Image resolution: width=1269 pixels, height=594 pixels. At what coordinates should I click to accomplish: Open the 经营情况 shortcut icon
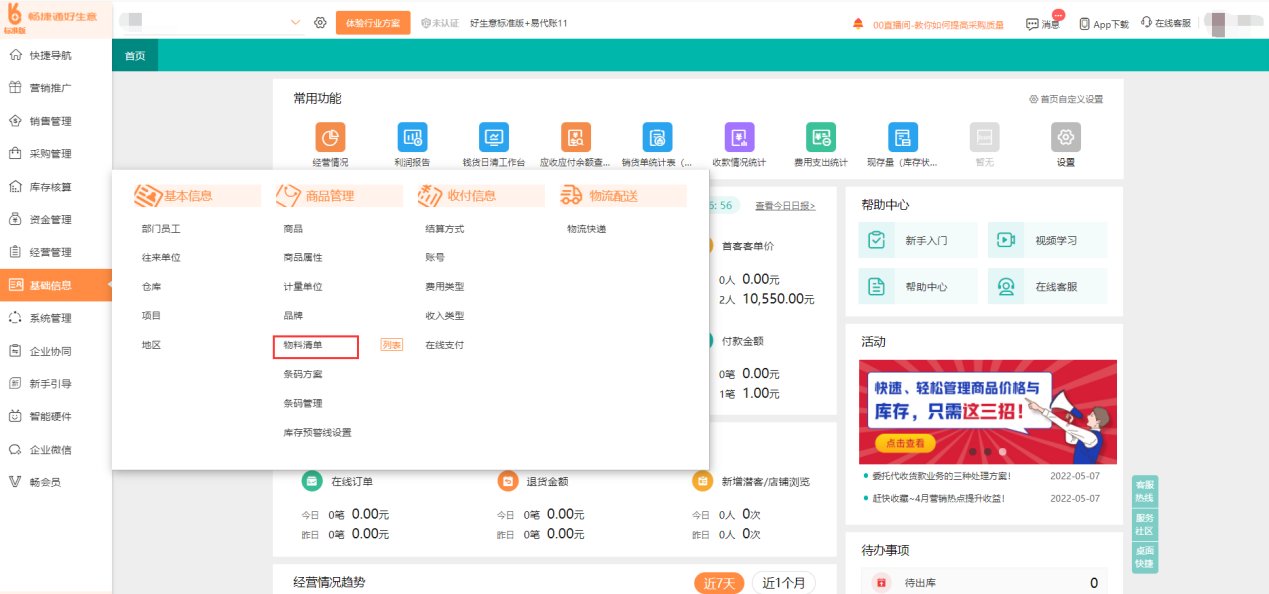[x=330, y=137]
